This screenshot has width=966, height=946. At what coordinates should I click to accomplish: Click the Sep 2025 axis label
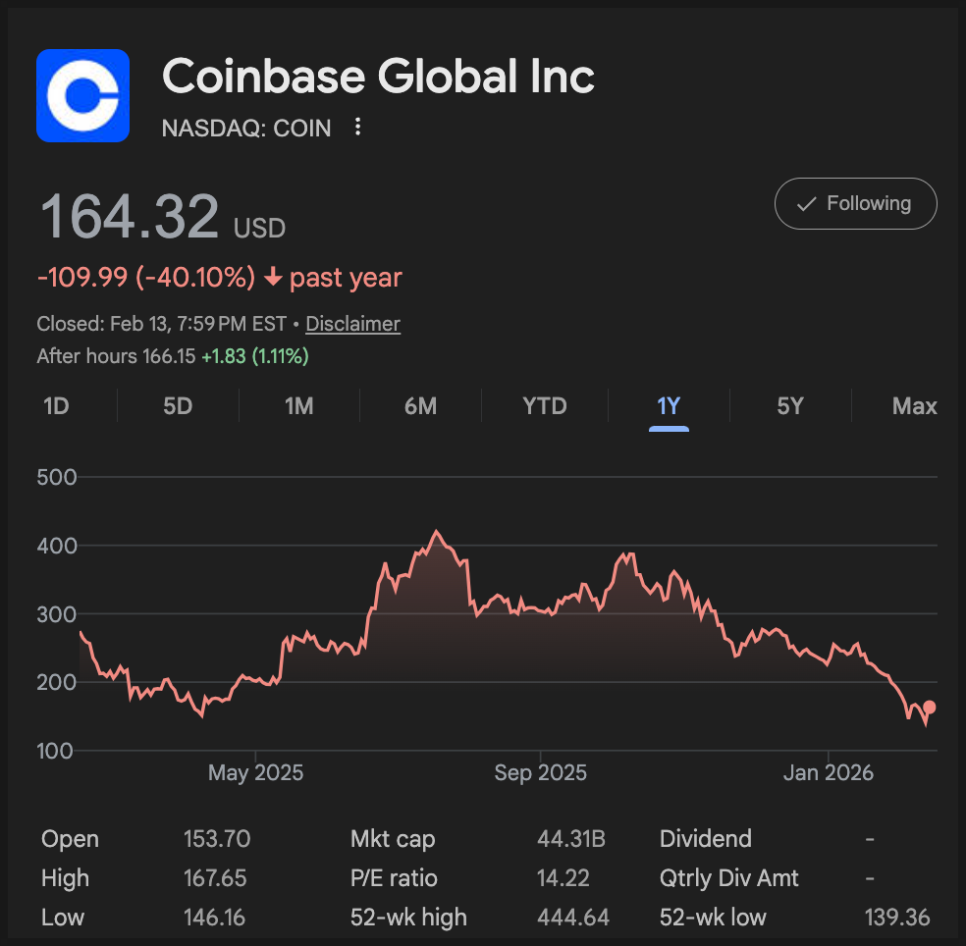point(540,773)
